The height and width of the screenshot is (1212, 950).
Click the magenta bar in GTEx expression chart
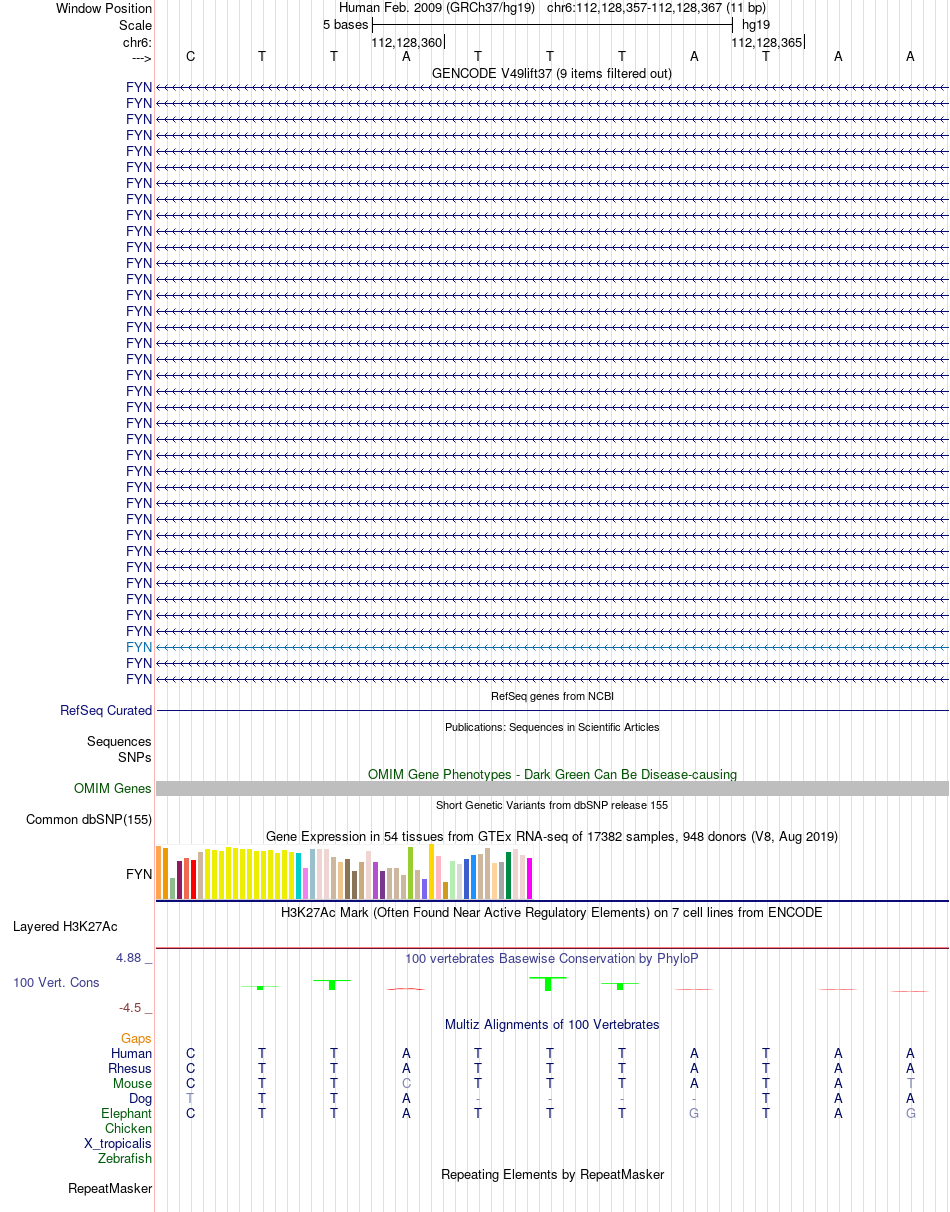click(530, 878)
